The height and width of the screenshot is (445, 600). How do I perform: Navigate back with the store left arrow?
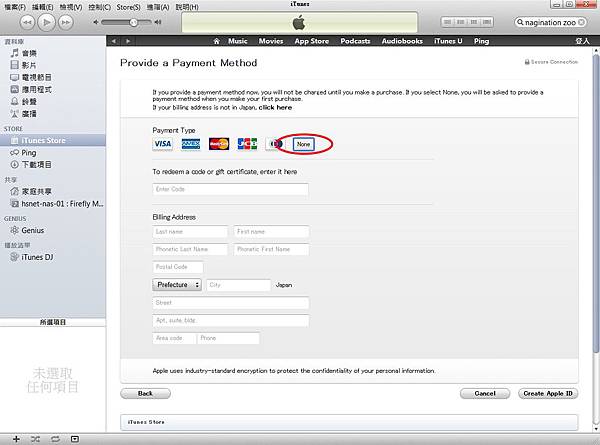pos(114,41)
